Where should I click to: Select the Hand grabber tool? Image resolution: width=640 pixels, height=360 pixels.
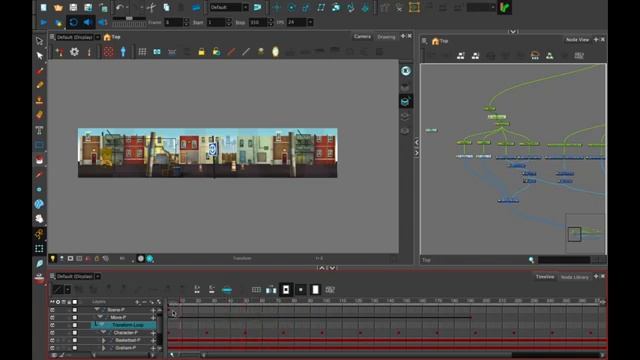click(39, 219)
